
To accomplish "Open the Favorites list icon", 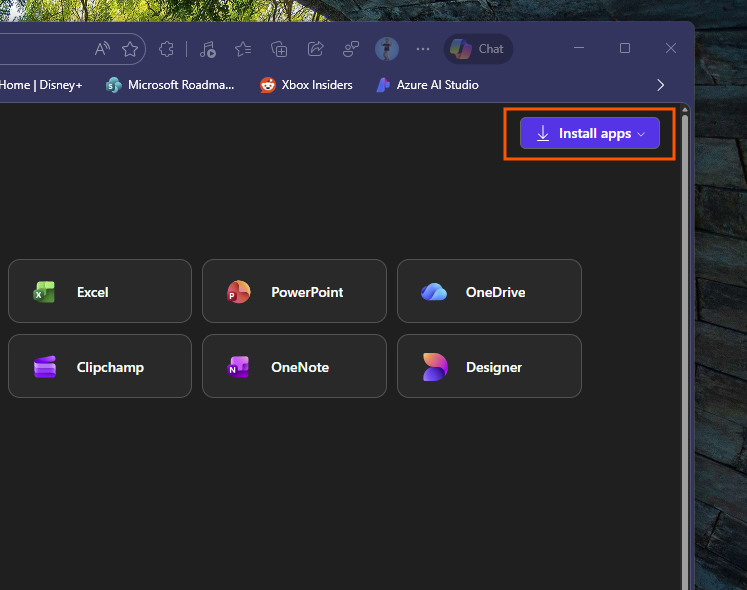I will (x=243, y=49).
